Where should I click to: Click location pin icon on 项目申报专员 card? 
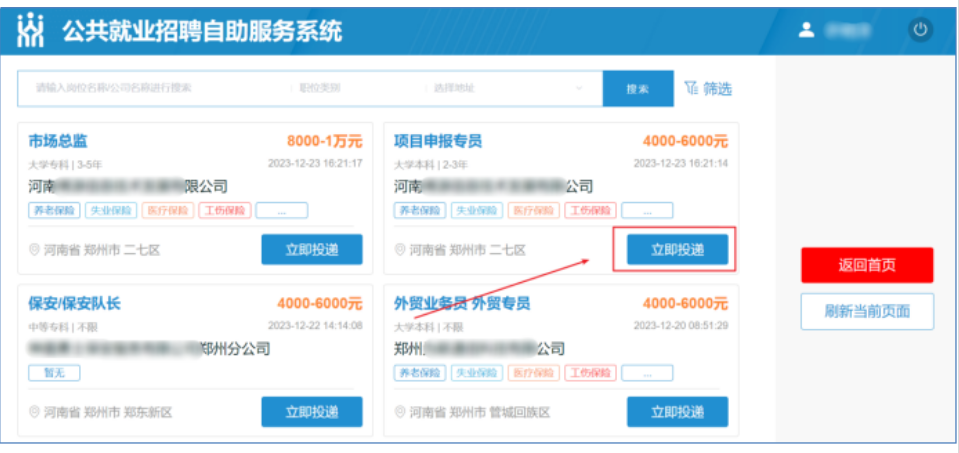click(x=400, y=250)
